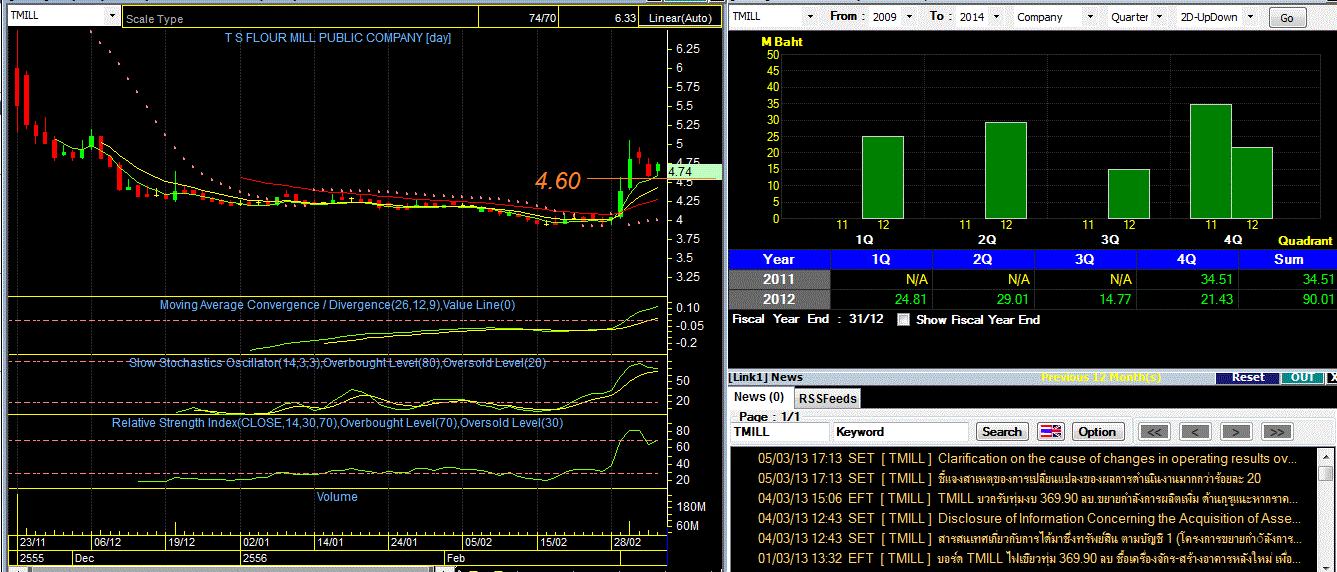Click the 90.01 sum cell
This screenshot has height=572, width=1337.
[1289, 299]
